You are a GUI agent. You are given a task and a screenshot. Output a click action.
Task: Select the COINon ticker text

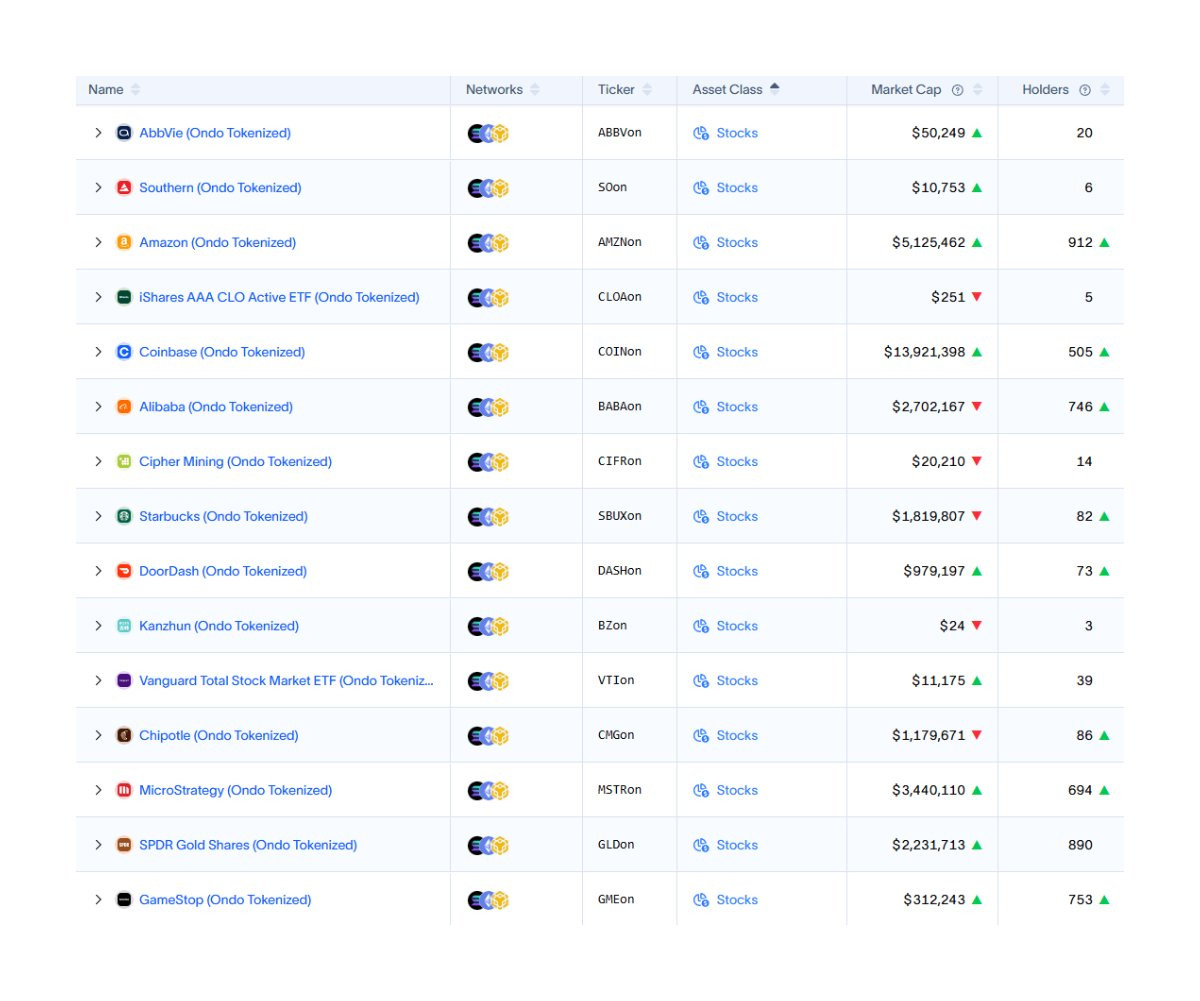(620, 352)
